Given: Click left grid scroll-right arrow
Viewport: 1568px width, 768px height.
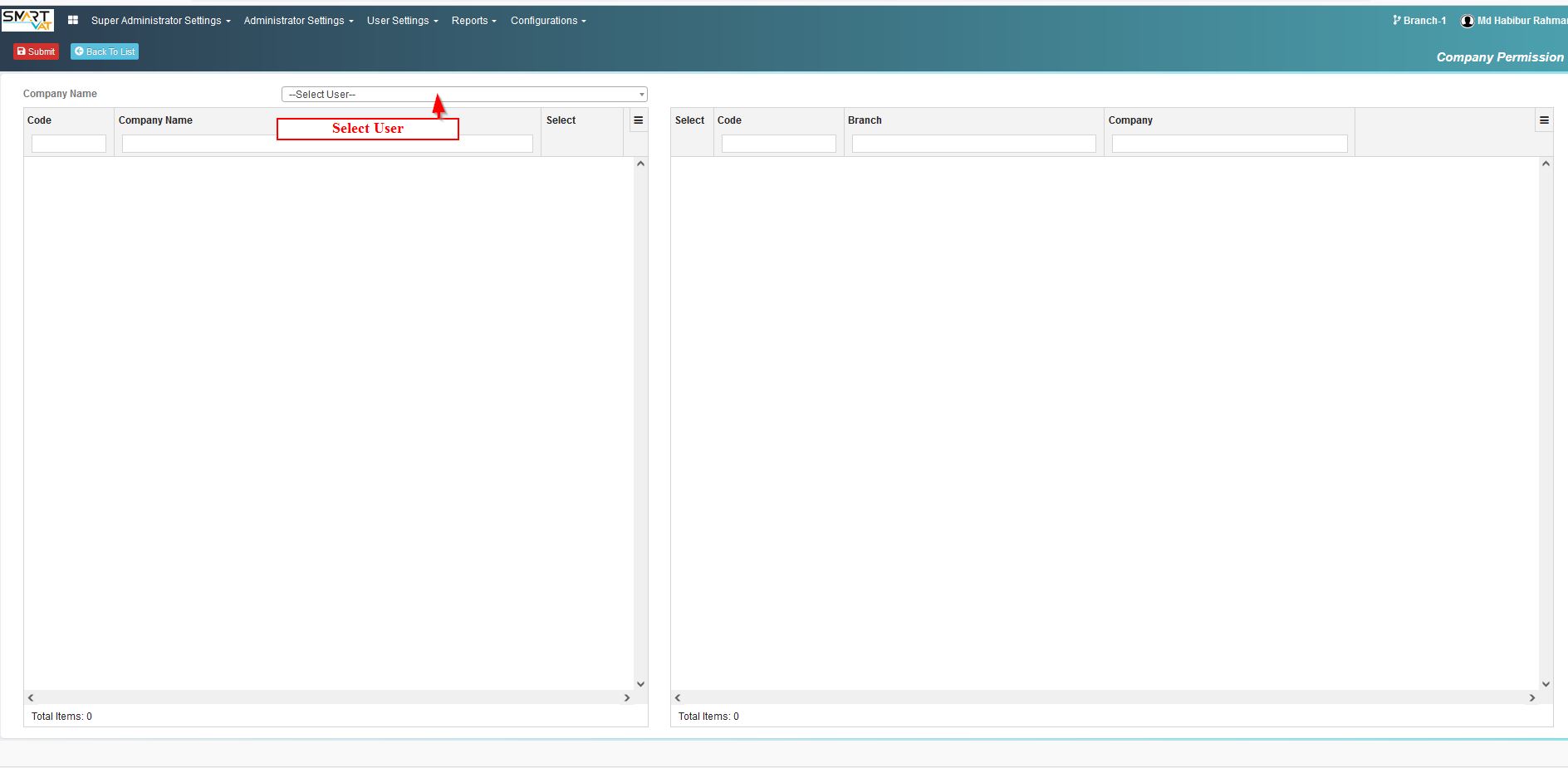Looking at the screenshot, I should point(627,697).
